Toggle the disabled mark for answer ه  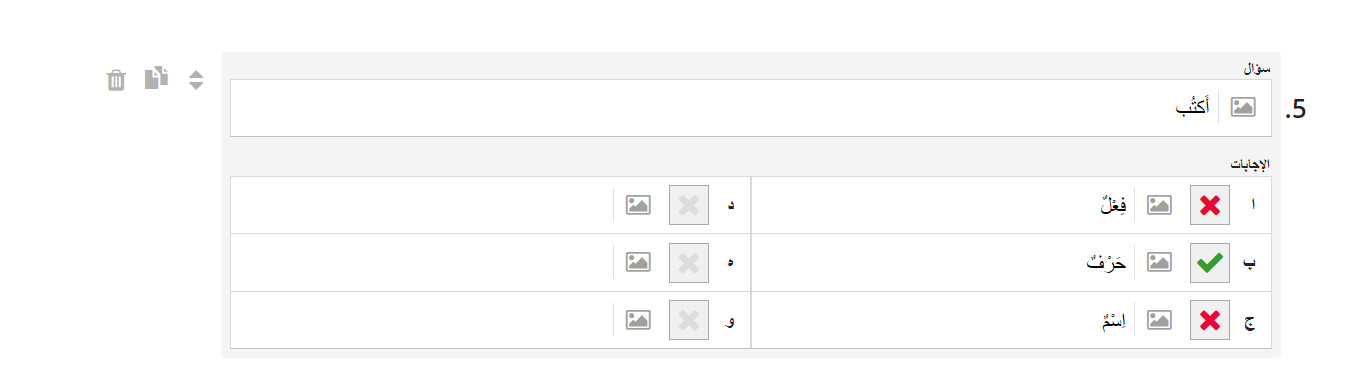[x=689, y=262]
